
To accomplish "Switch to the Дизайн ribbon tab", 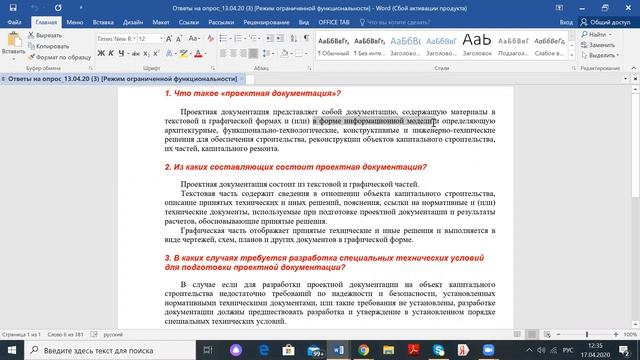I will click(x=133, y=22).
